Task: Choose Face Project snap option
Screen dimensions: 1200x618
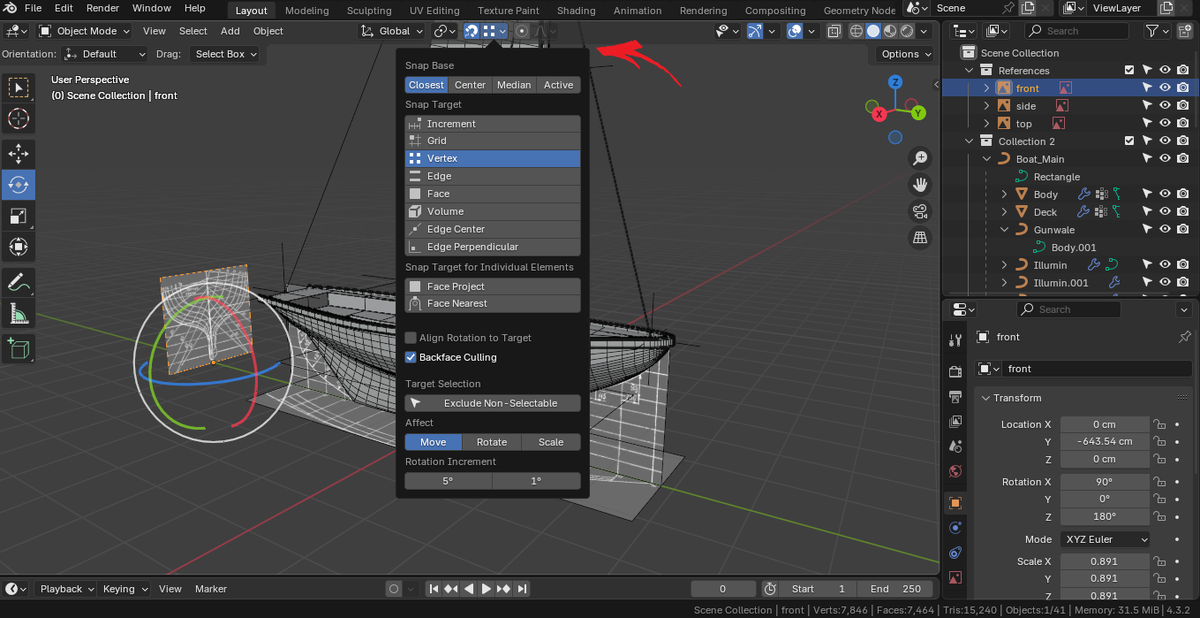Action: click(x=493, y=286)
